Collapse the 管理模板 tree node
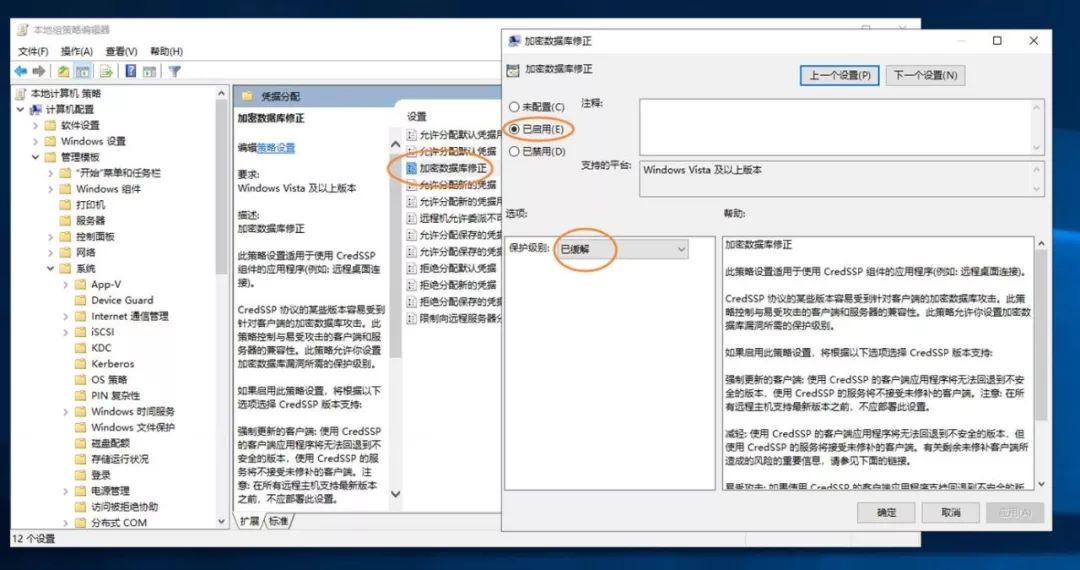Image resolution: width=1080 pixels, height=570 pixels. (36, 157)
